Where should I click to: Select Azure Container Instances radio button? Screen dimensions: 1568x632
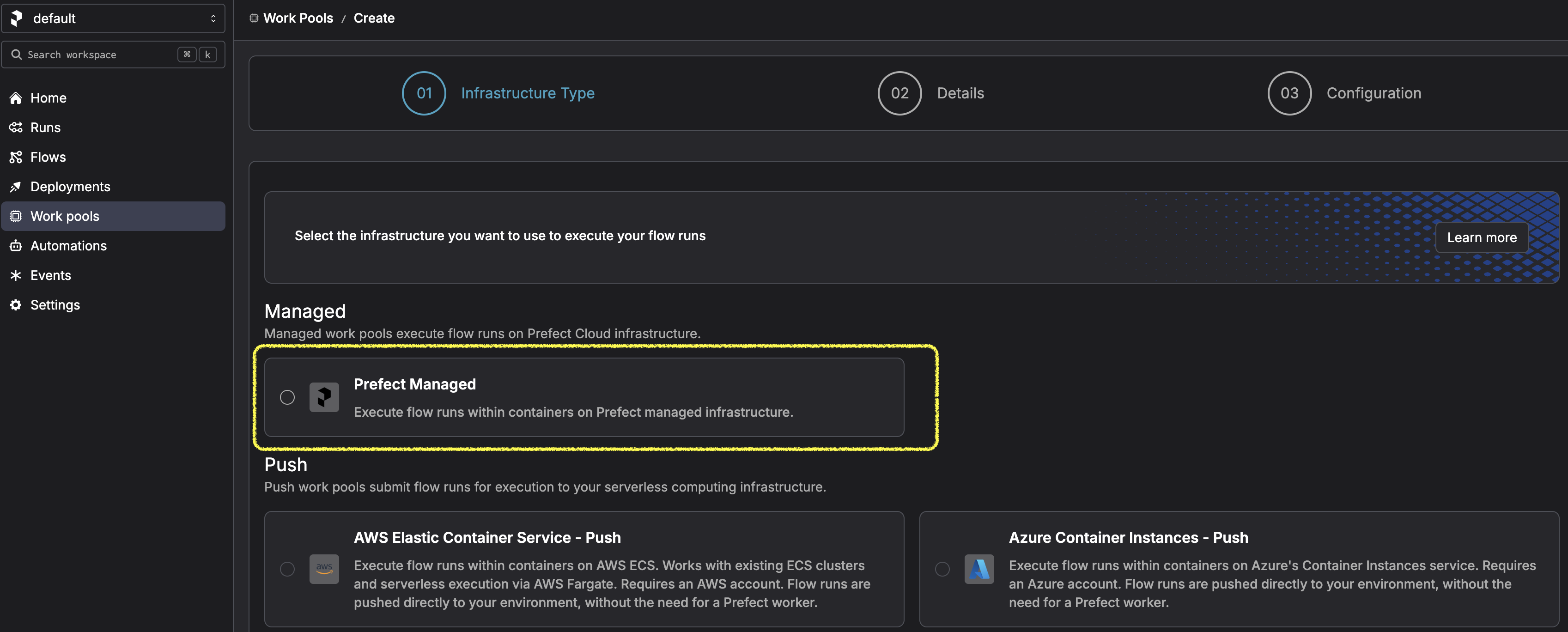click(x=942, y=569)
